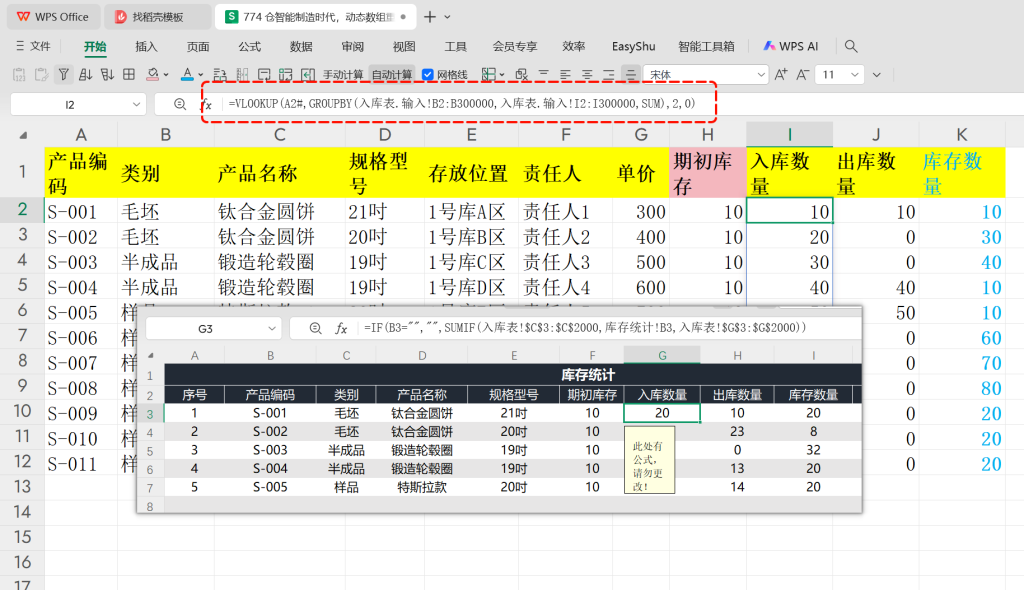Click the WPS Office home logo tab
The height and width of the screenshot is (590, 1024).
(53, 17)
